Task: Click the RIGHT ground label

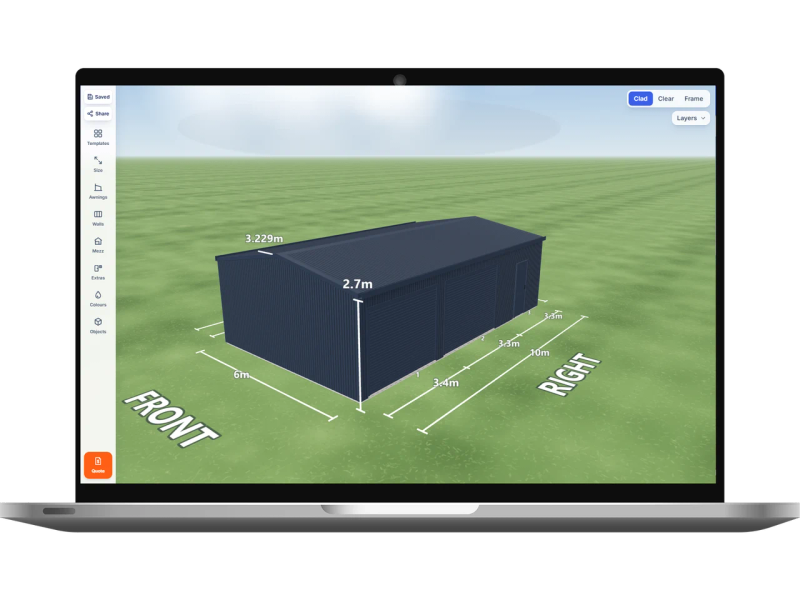Action: point(569,374)
